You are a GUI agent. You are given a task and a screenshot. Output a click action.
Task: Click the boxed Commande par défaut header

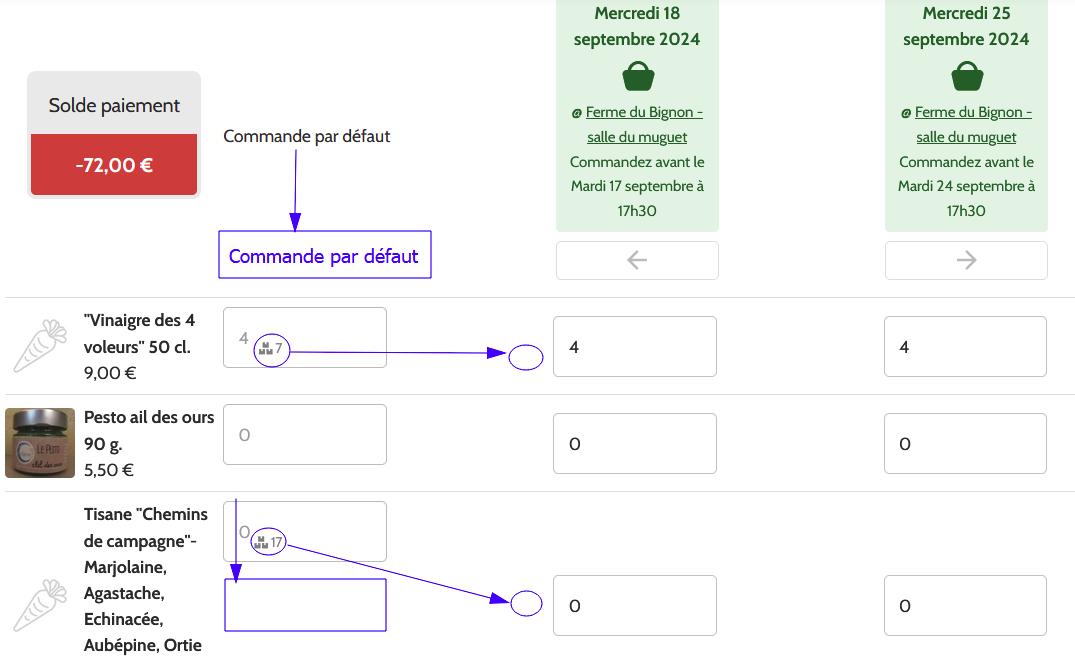[324, 255]
